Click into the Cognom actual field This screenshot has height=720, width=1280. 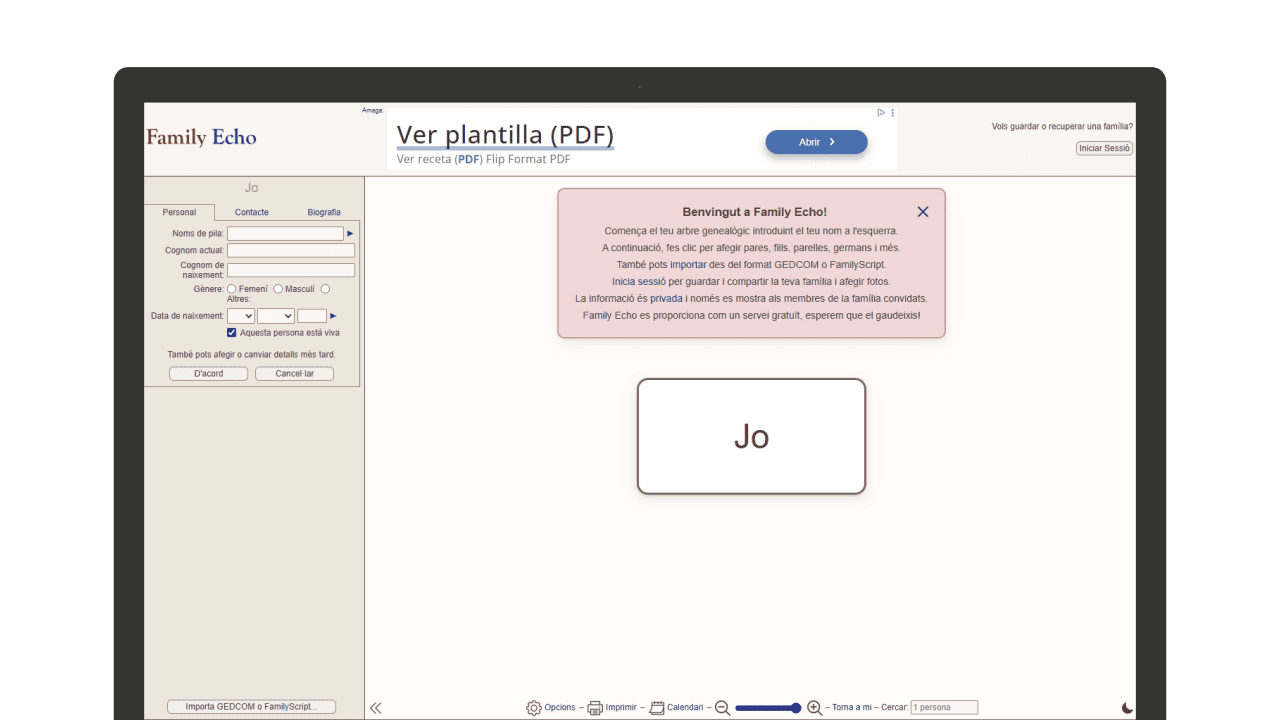pyautogui.click(x=291, y=251)
